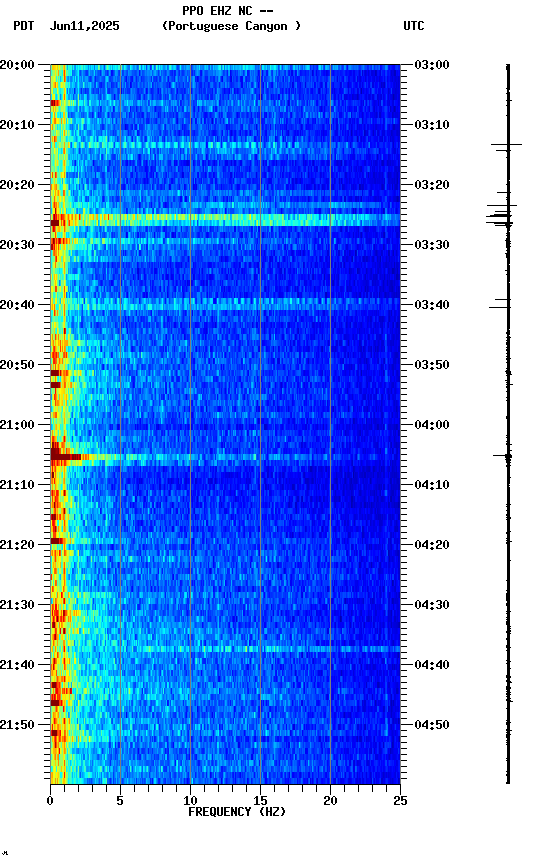The height and width of the screenshot is (864, 552).
Task: Click the 20 Hz frequency tick label
Action: click(330, 801)
